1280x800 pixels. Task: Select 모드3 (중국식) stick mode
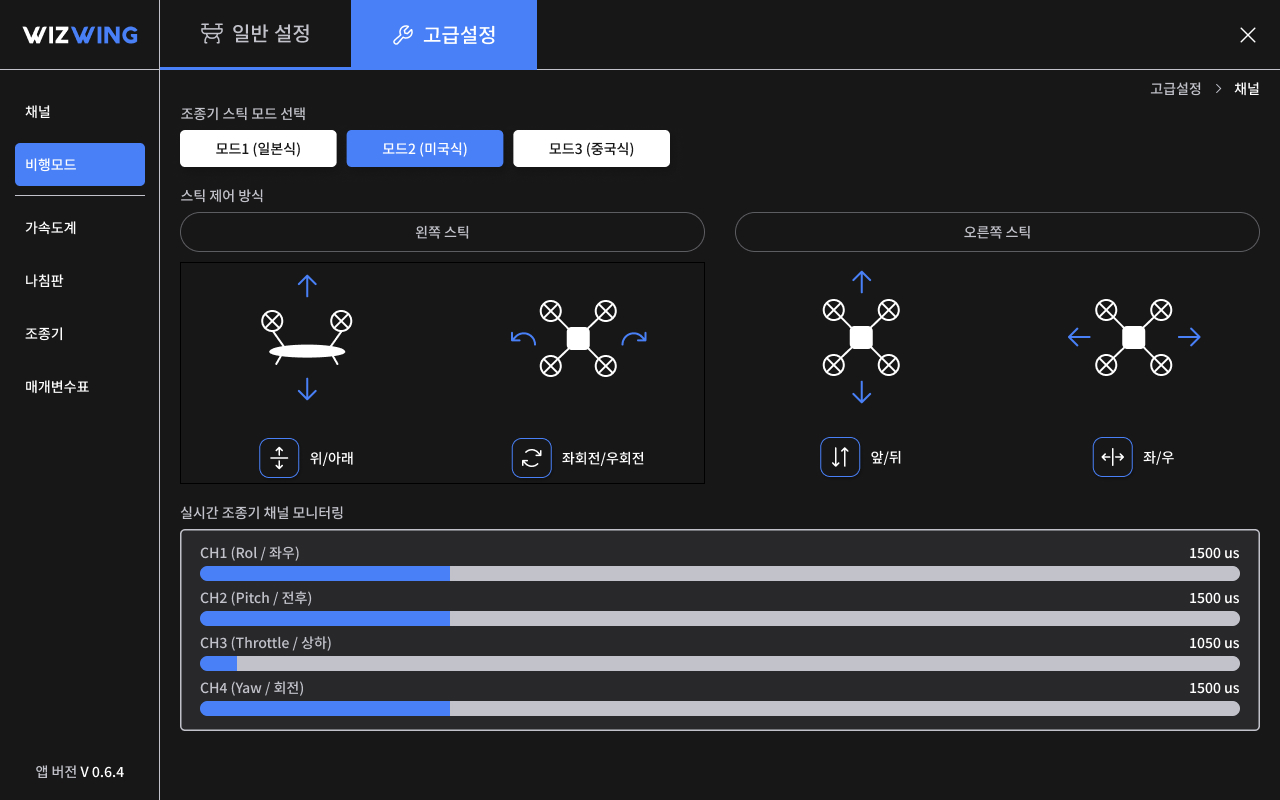pos(592,148)
